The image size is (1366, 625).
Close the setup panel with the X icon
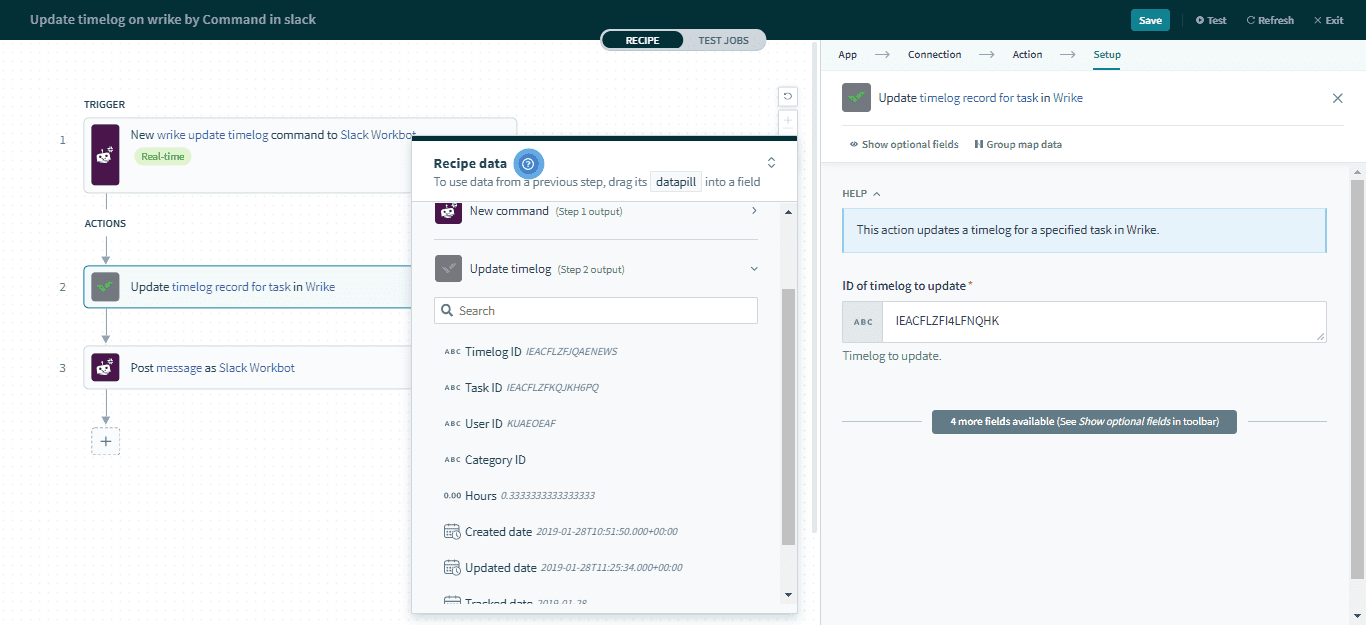point(1337,98)
